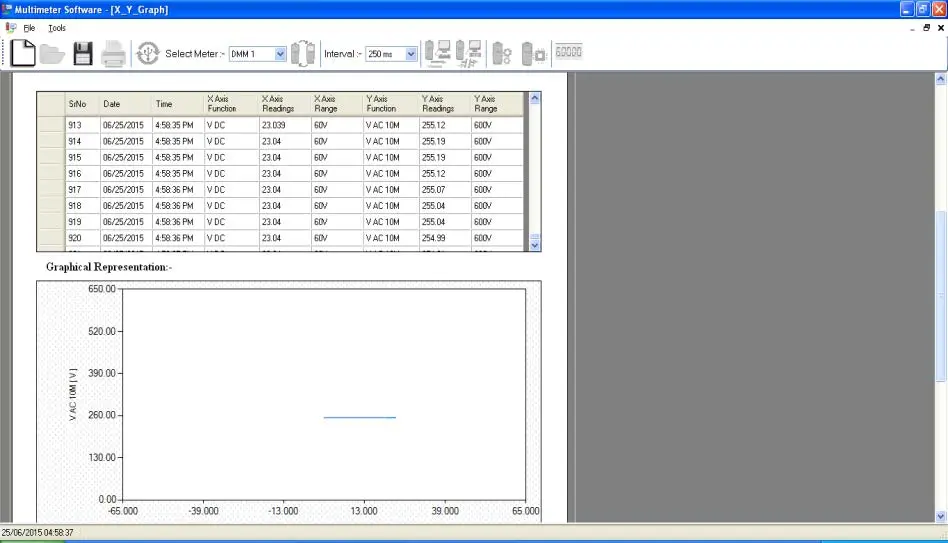
Task: Click the USB connection icon
Action: click(x=147, y=53)
